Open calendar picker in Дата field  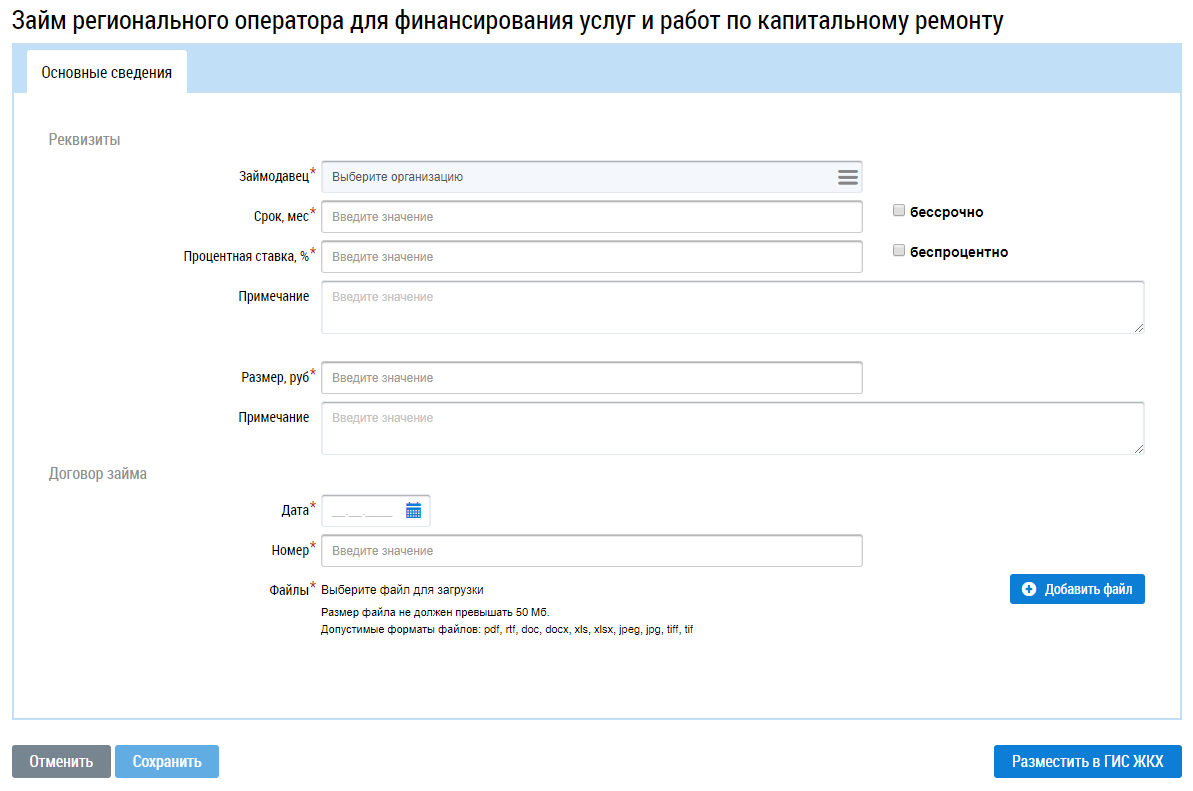coord(413,510)
